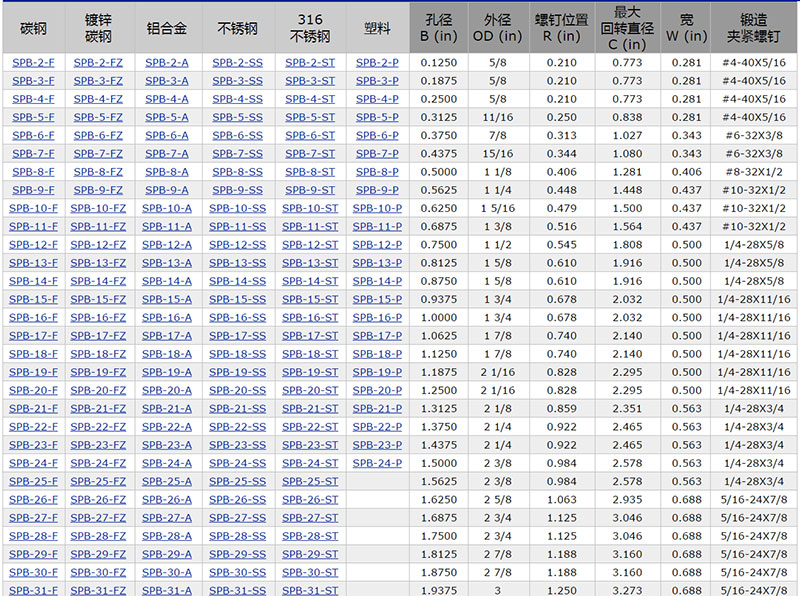Click the 锻造夹紧螺钉 column header

(x=753, y=29)
